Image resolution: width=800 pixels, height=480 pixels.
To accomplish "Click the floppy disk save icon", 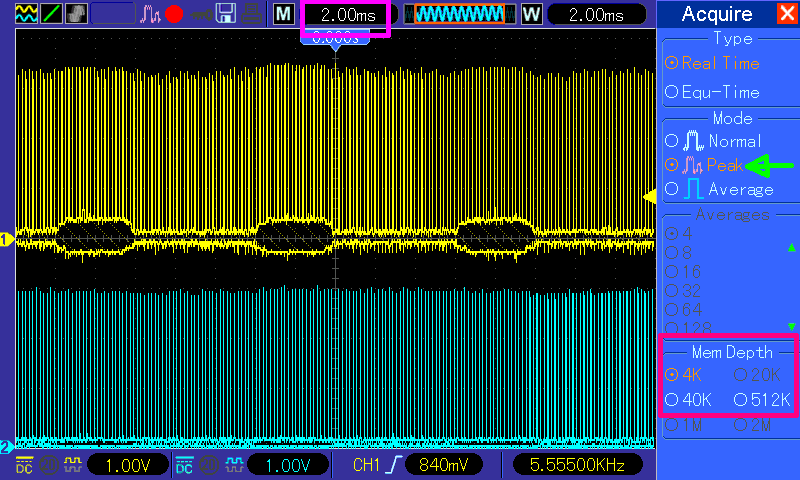I will click(225, 15).
